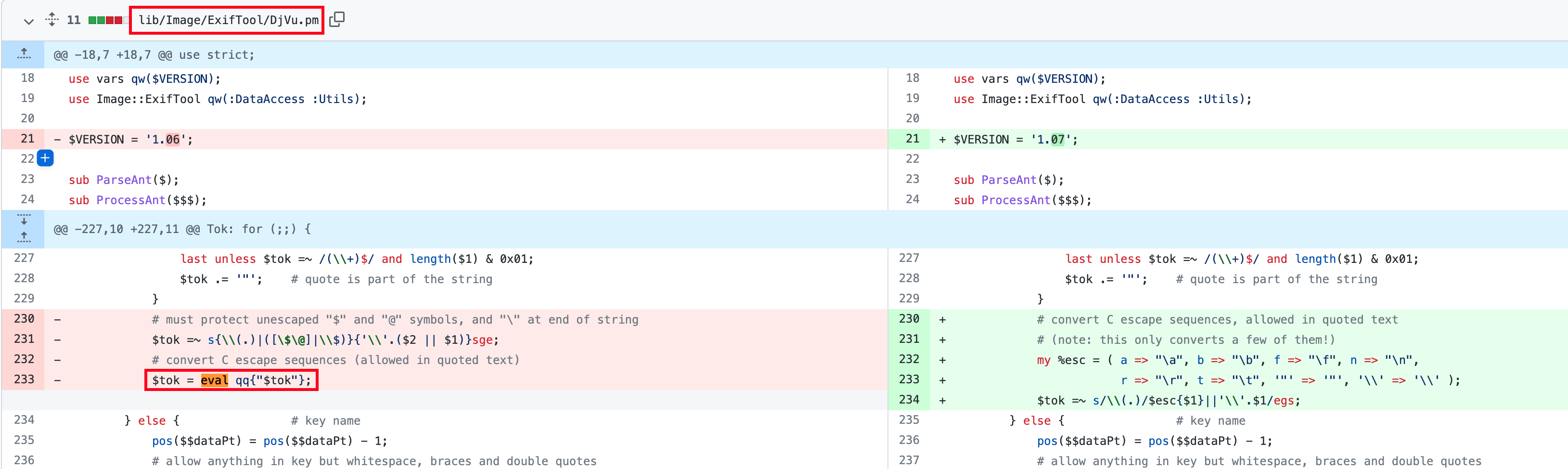Viewport: 1568px width, 469px height.
Task: Click the expand-all-lines arrows icon beside 11
Action: click(52, 20)
